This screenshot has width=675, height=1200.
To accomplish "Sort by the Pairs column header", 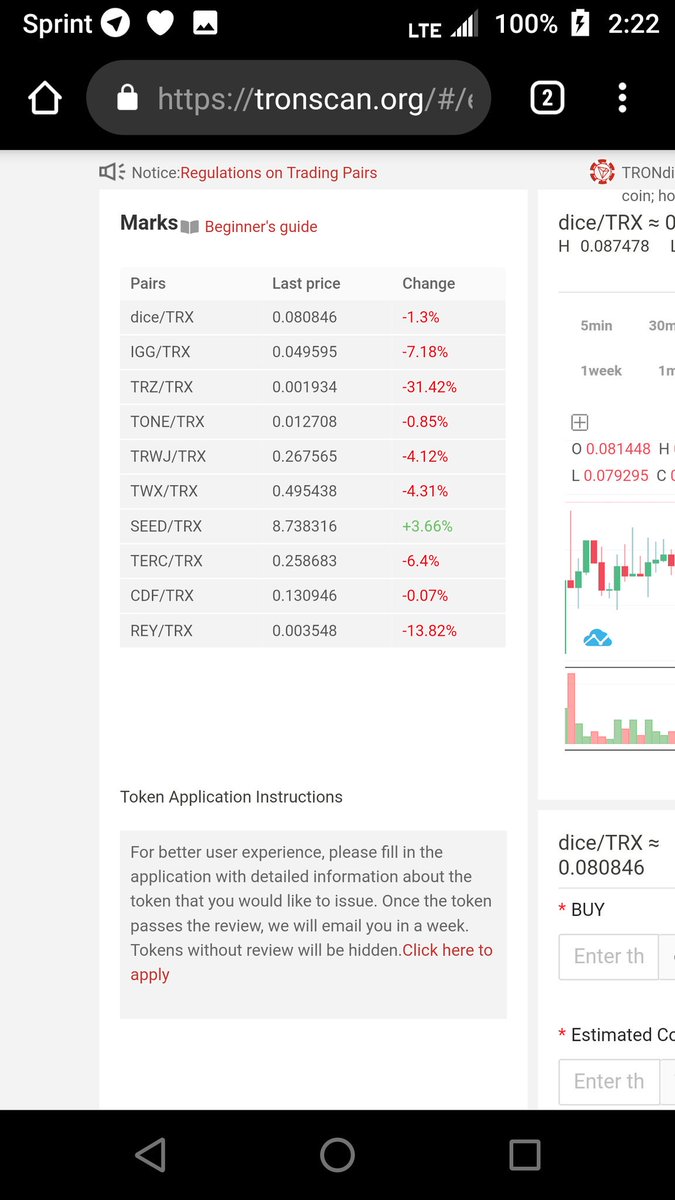I will 148,283.
